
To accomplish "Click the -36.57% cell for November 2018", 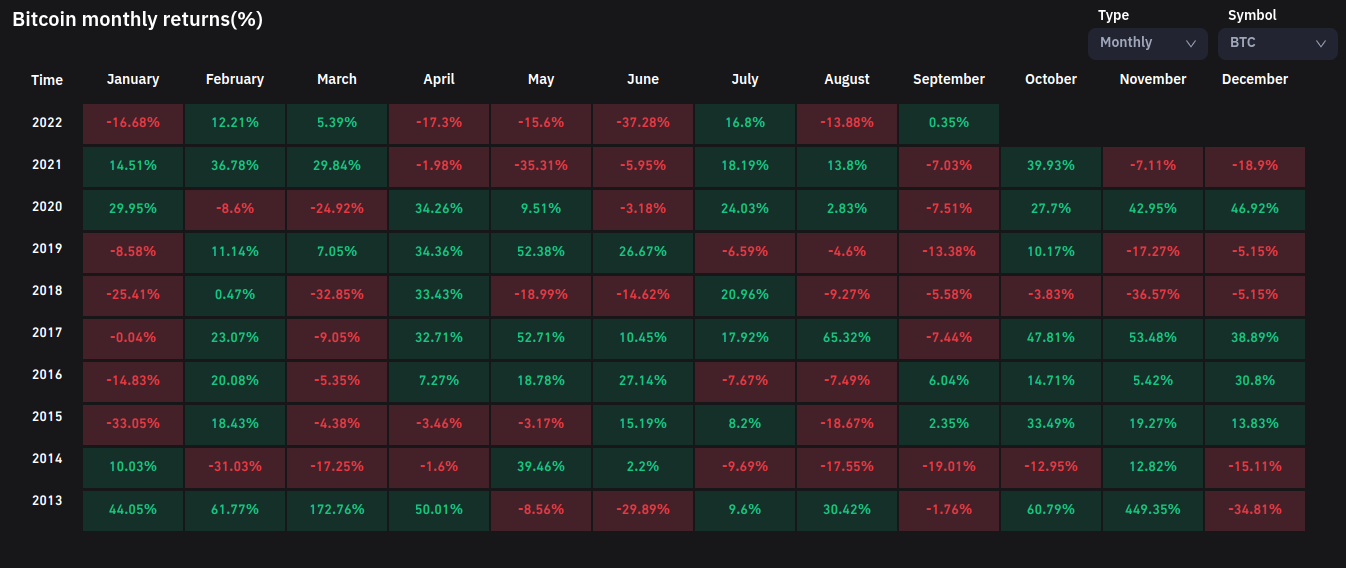I will tap(1153, 294).
